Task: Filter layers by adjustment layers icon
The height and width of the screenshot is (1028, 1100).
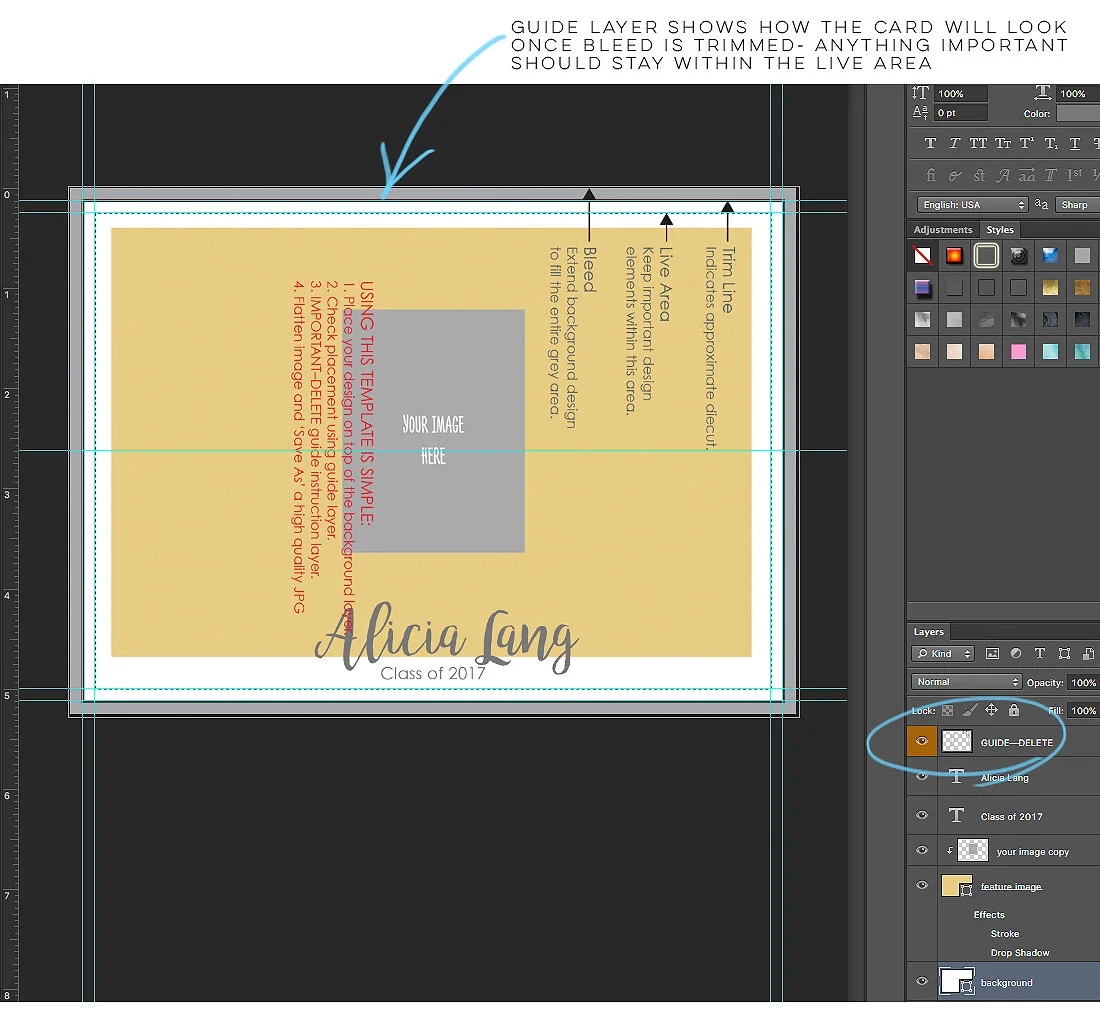Action: (x=1016, y=653)
